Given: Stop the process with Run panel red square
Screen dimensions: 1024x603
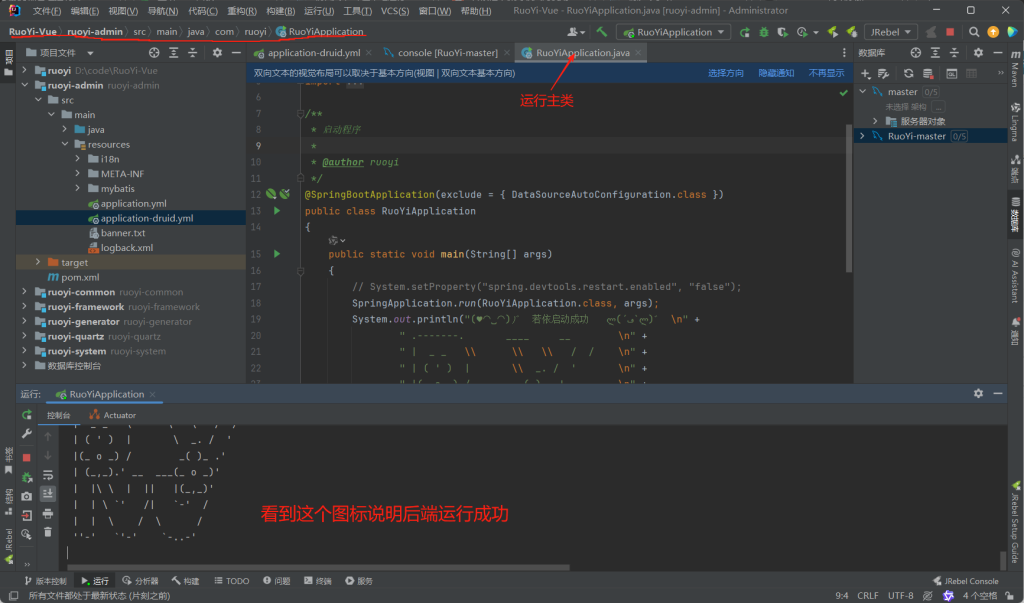Looking at the screenshot, I should click(x=27, y=457).
